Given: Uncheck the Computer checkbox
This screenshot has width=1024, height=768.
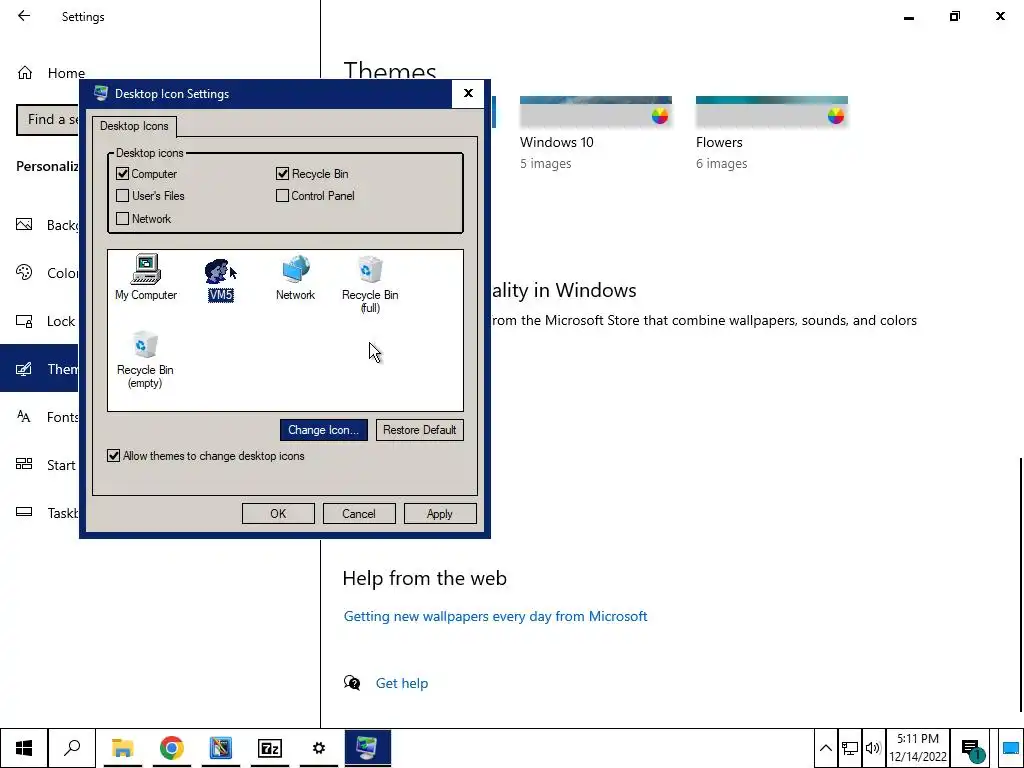Looking at the screenshot, I should (x=122, y=174).
